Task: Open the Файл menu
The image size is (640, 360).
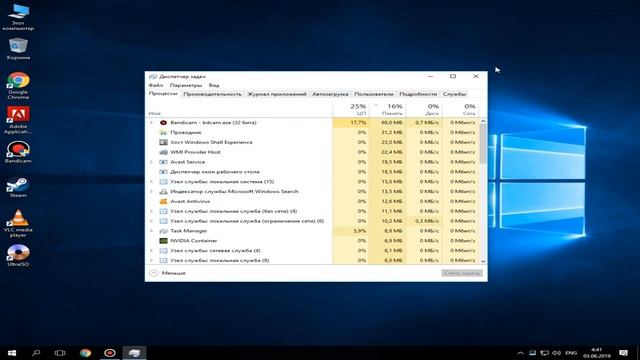Action: (156, 85)
